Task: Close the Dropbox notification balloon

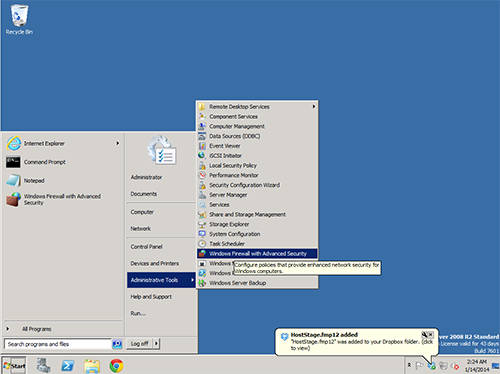Action: click(x=431, y=334)
